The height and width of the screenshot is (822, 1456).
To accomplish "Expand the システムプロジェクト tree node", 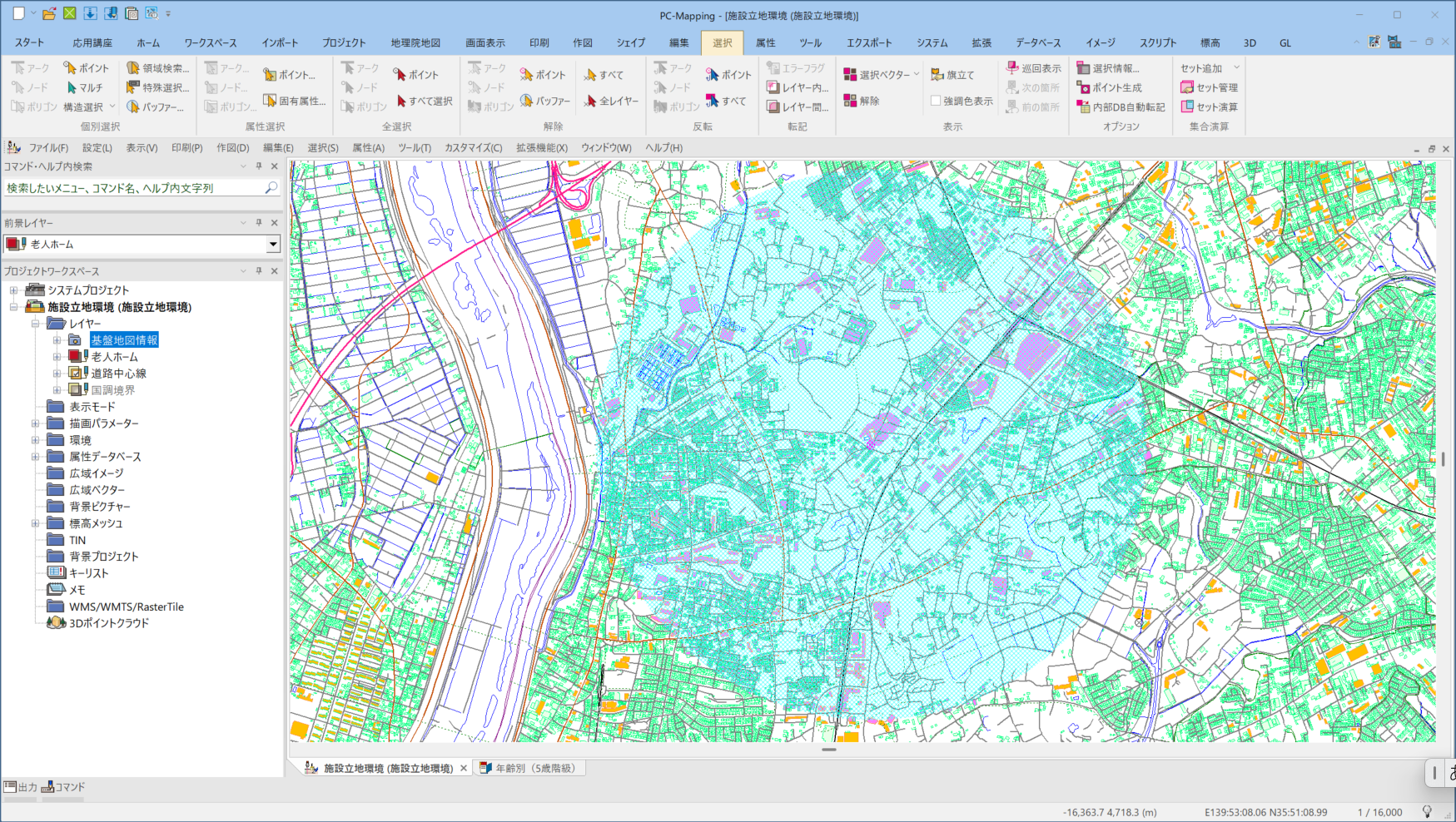I will (13, 290).
